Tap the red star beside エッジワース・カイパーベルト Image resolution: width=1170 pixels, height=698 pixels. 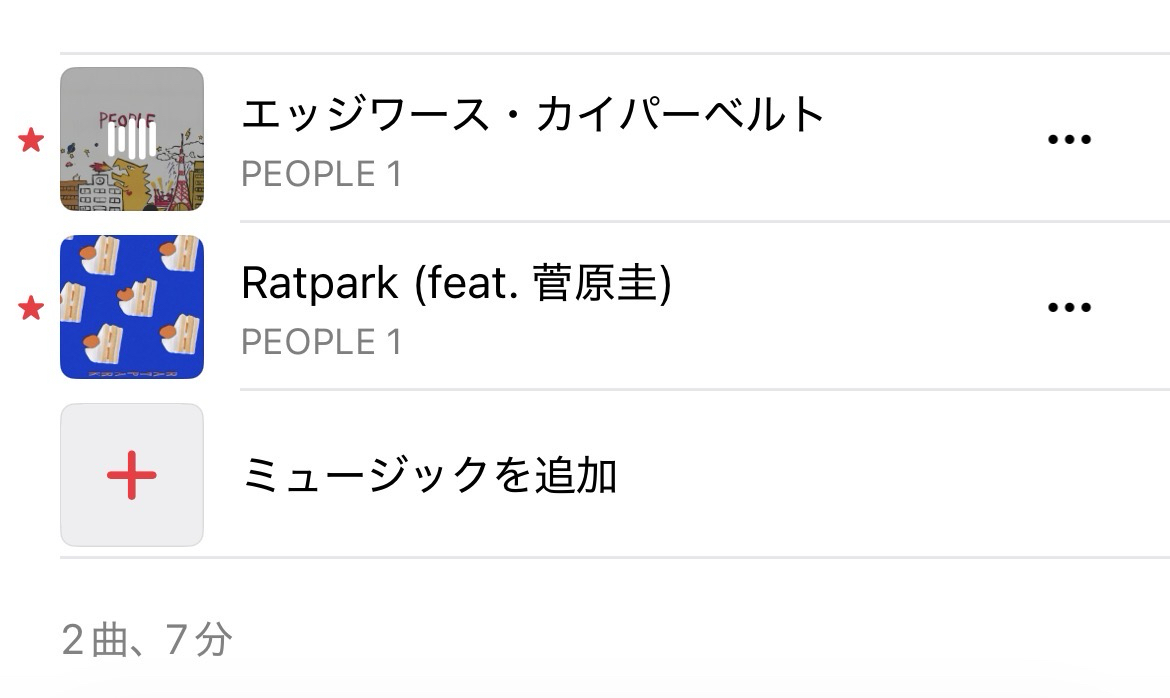(x=31, y=141)
